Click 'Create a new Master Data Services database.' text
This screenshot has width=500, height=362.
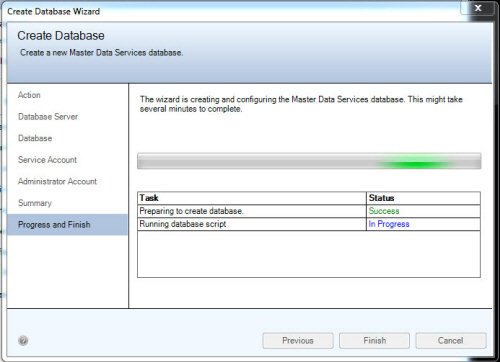pos(102,53)
